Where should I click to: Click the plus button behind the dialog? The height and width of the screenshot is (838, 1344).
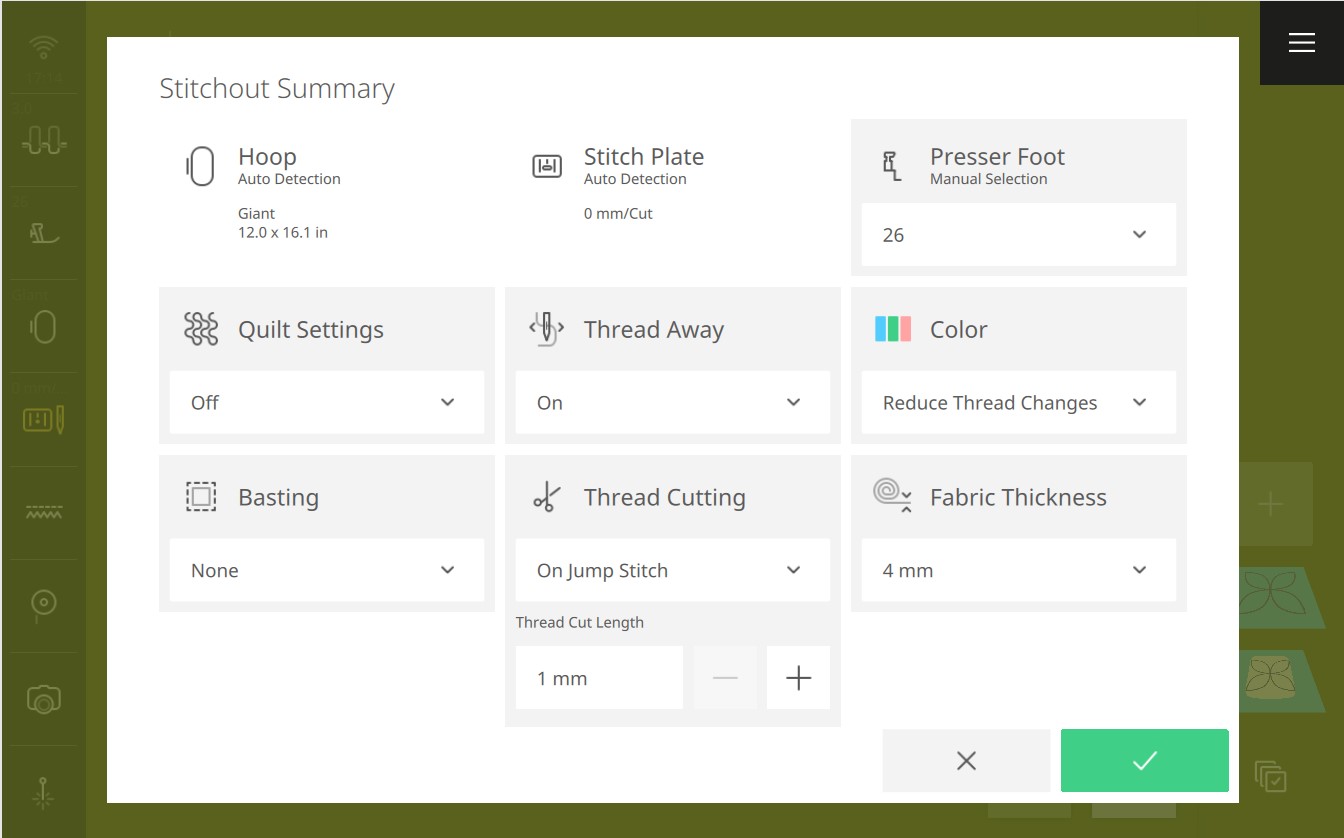pyautogui.click(x=1271, y=504)
